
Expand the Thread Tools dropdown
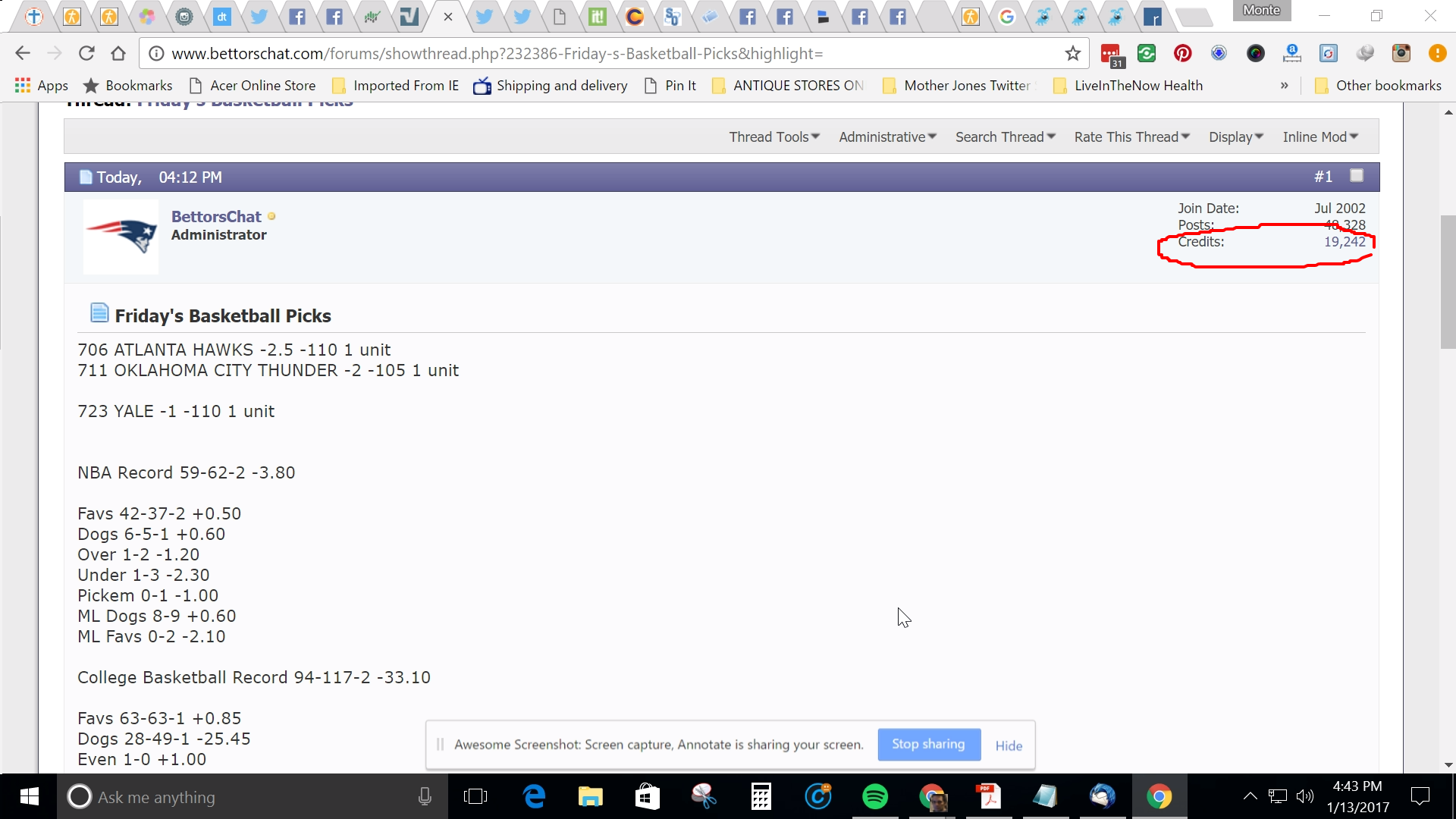(x=774, y=137)
